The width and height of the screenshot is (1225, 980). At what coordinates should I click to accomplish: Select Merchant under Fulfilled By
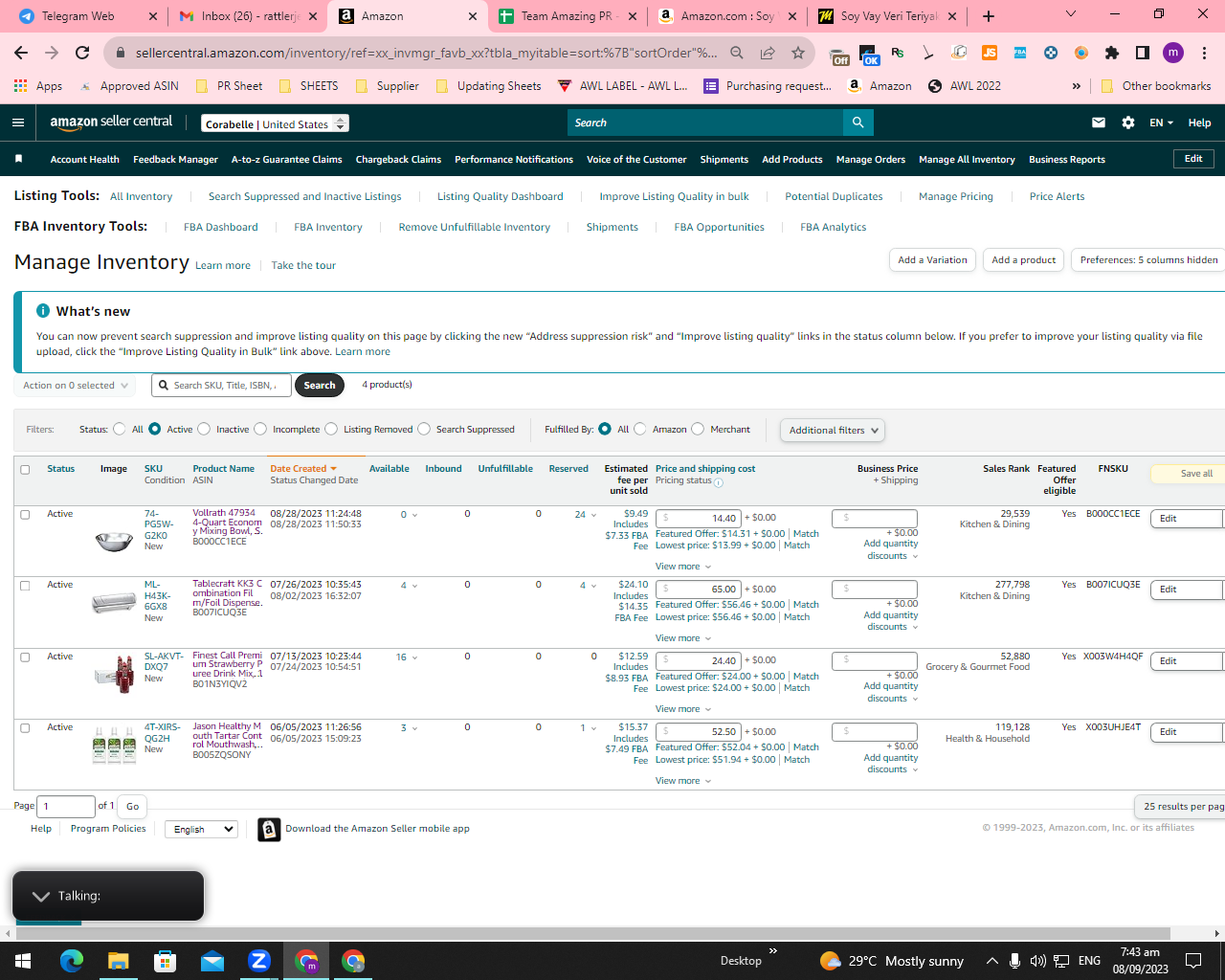pos(698,429)
